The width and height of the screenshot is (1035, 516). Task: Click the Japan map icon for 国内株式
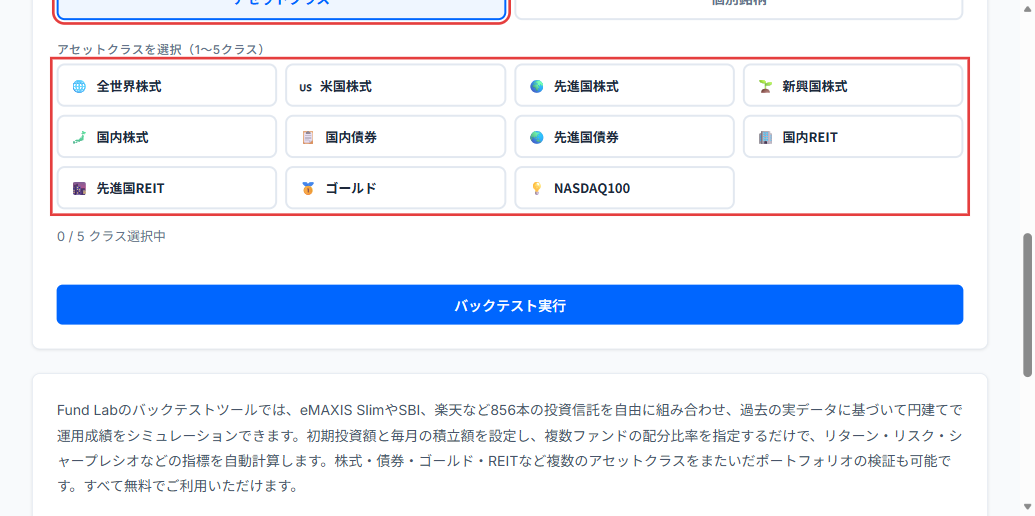pyautogui.click(x=79, y=138)
